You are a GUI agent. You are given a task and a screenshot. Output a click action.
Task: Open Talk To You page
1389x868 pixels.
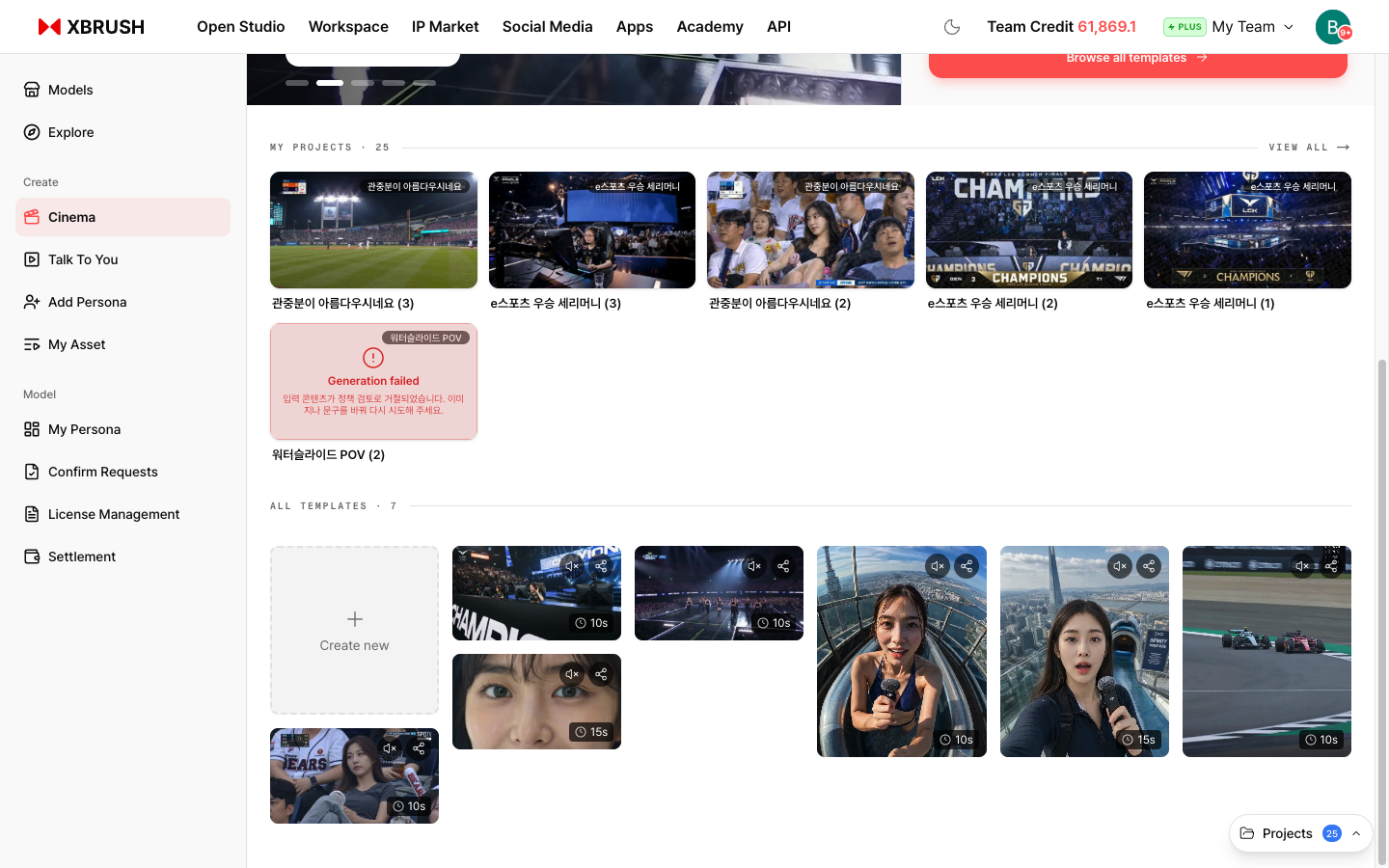(123, 259)
